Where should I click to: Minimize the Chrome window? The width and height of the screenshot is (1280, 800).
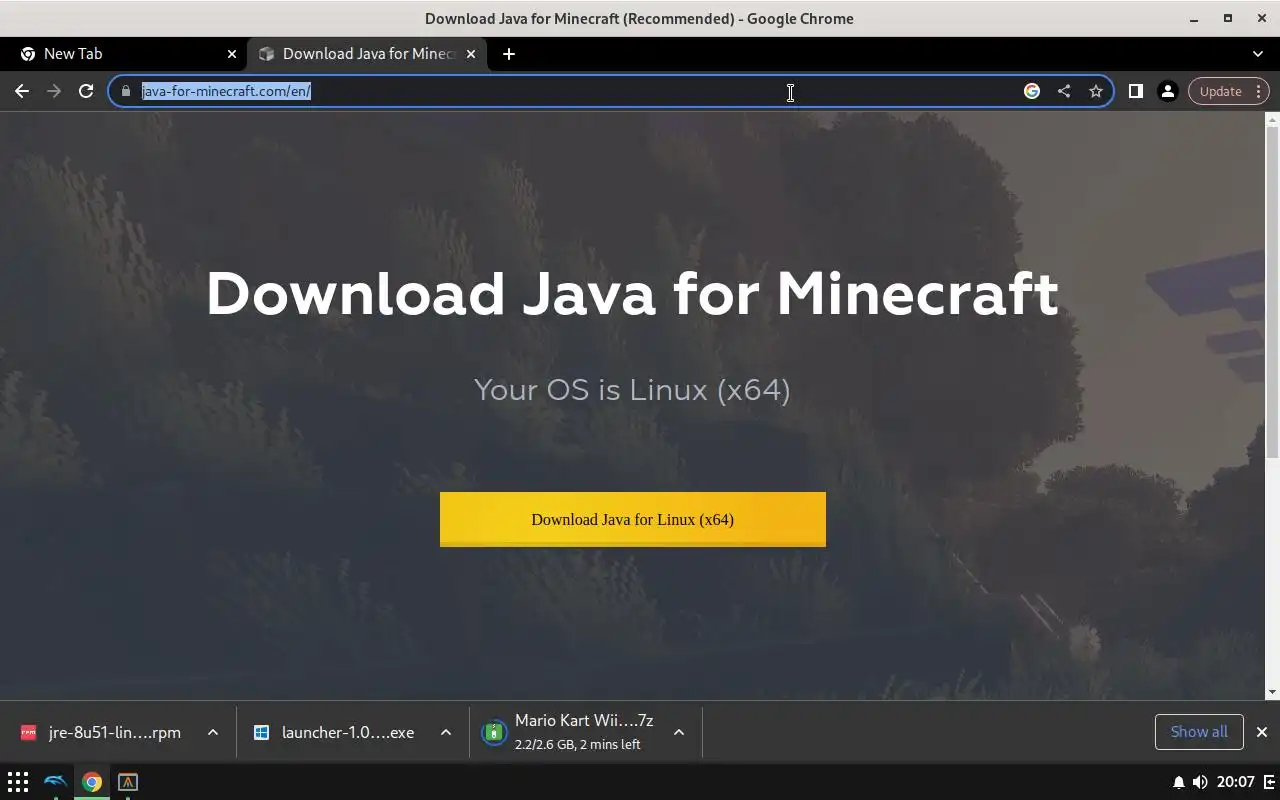click(x=1195, y=18)
